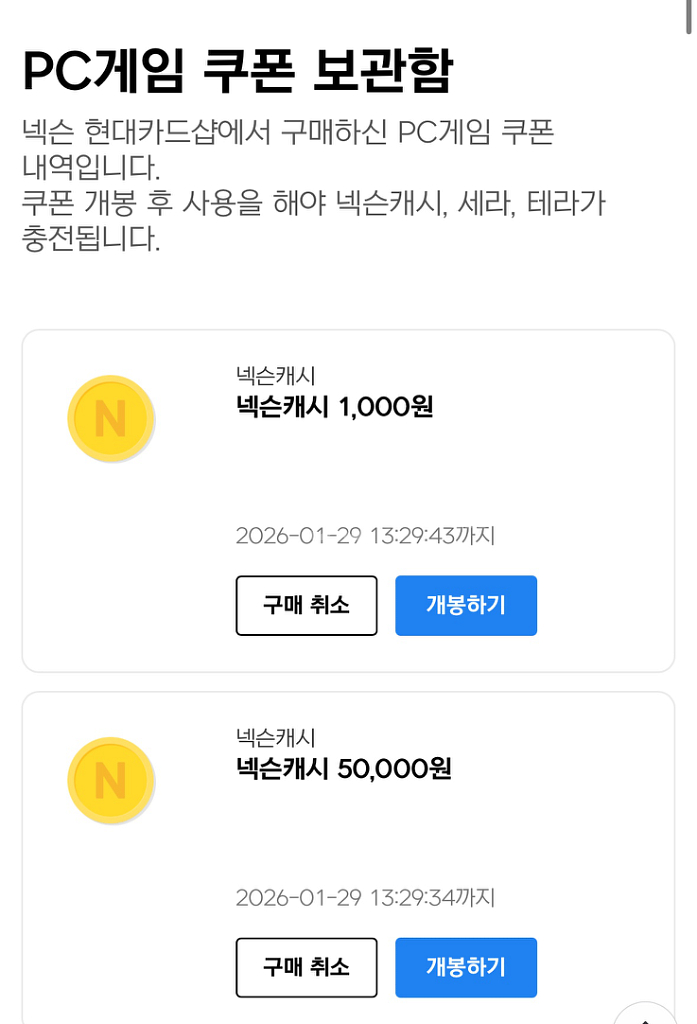The image size is (697, 1024).
Task: Select the gold coin graphic of the first coupon
Action: coord(111,418)
